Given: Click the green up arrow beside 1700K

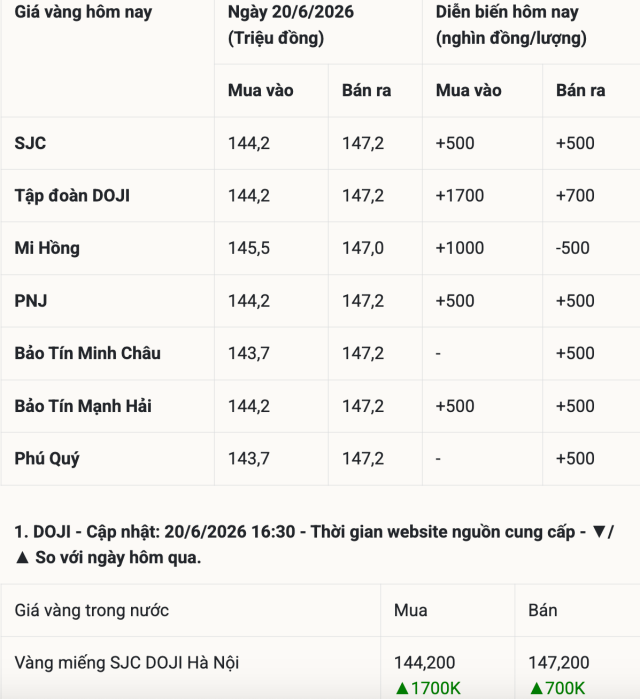Looking at the screenshot, I should point(402,689).
